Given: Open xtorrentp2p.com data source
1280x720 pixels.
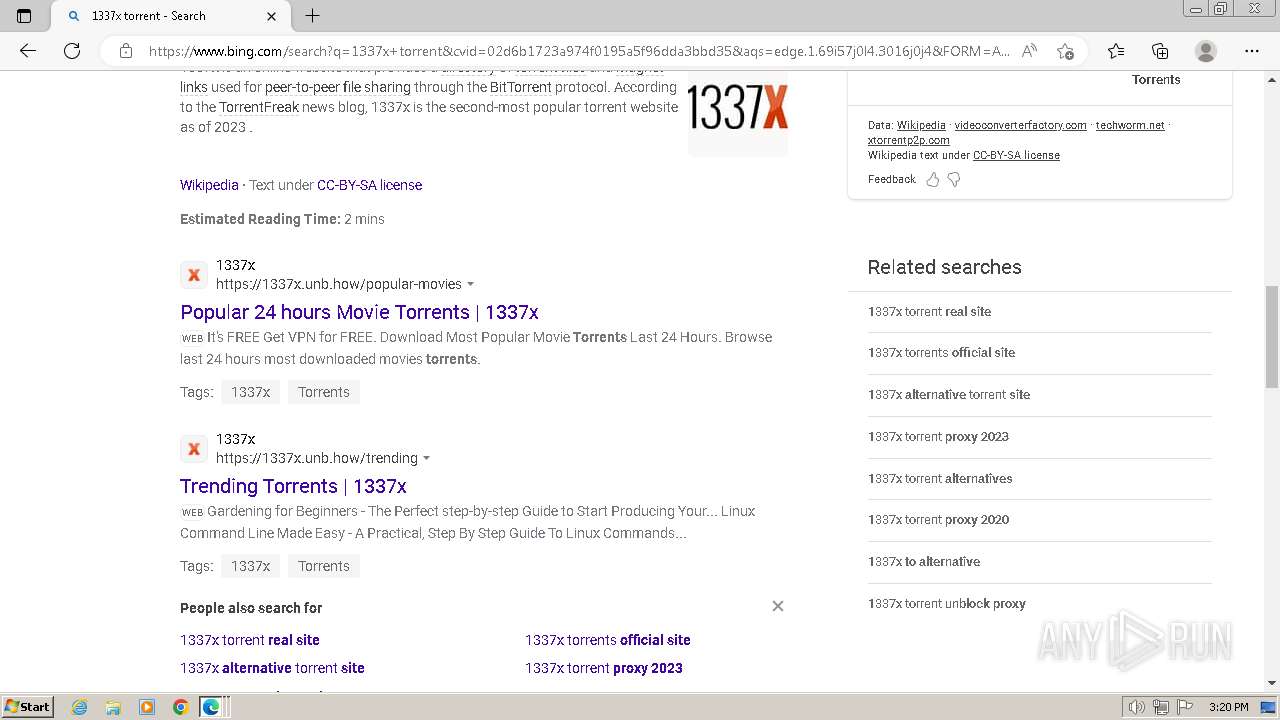Looking at the screenshot, I should click(909, 141).
